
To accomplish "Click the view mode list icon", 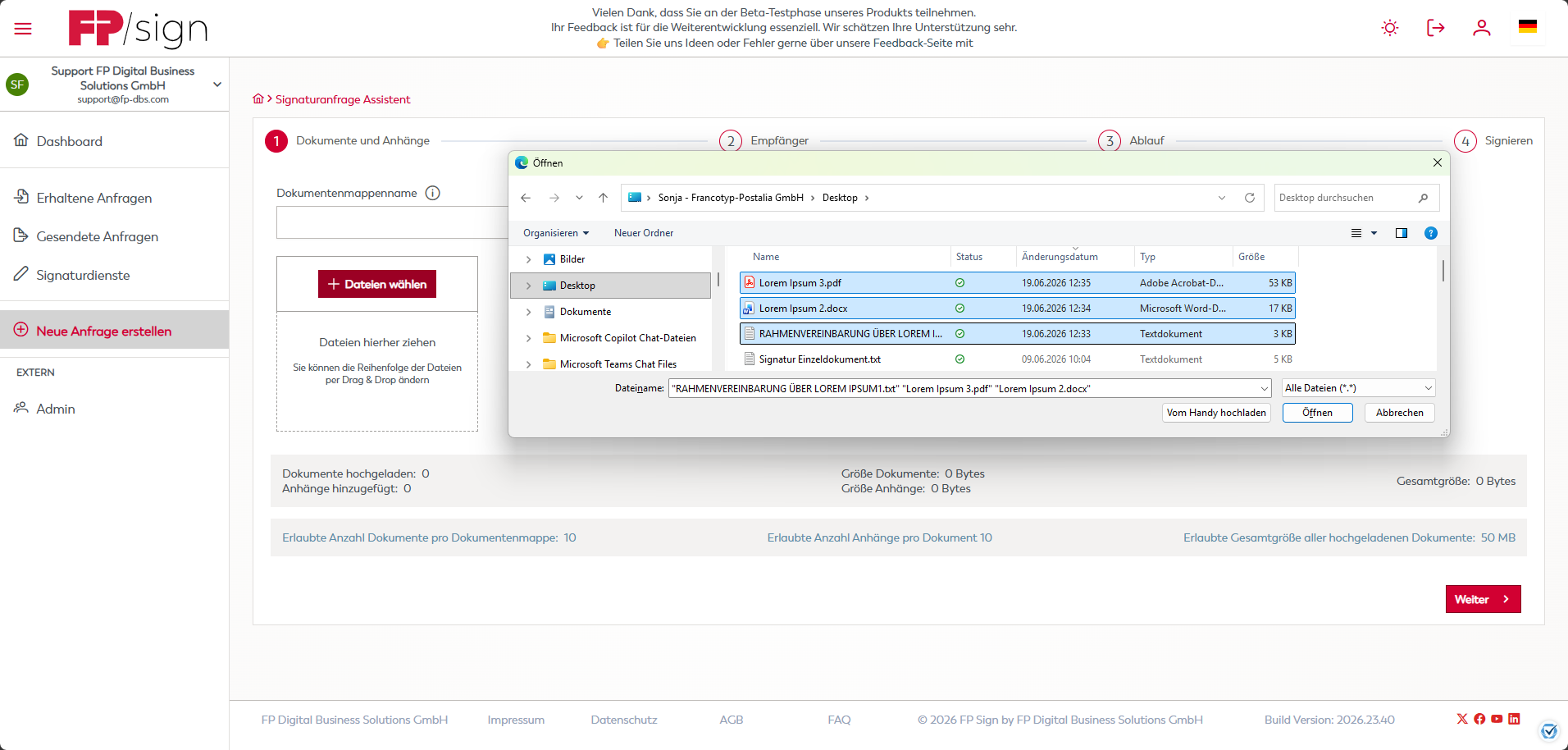I will pyautogui.click(x=1356, y=233).
